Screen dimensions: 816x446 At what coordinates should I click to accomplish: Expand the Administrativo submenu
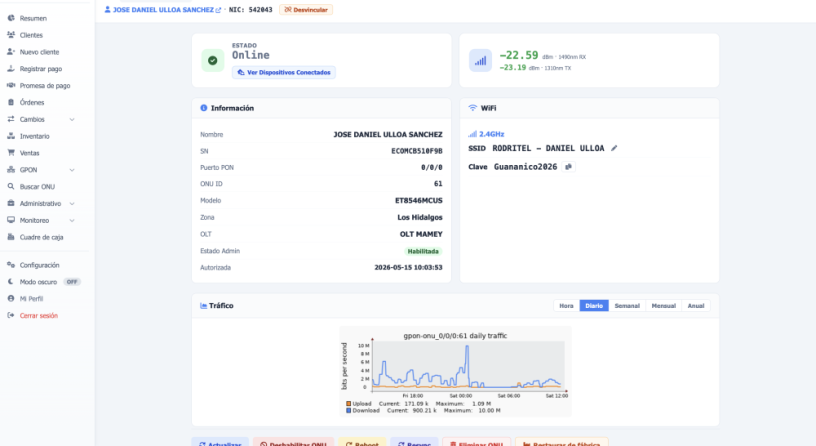click(72, 203)
